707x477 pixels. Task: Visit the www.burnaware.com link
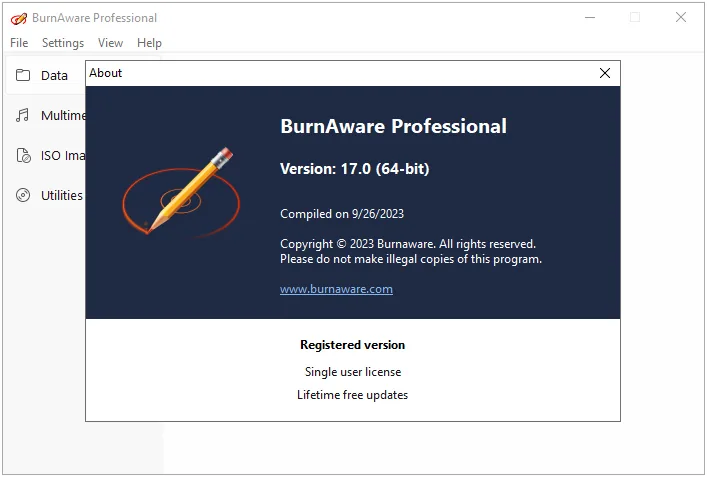pyautogui.click(x=336, y=289)
